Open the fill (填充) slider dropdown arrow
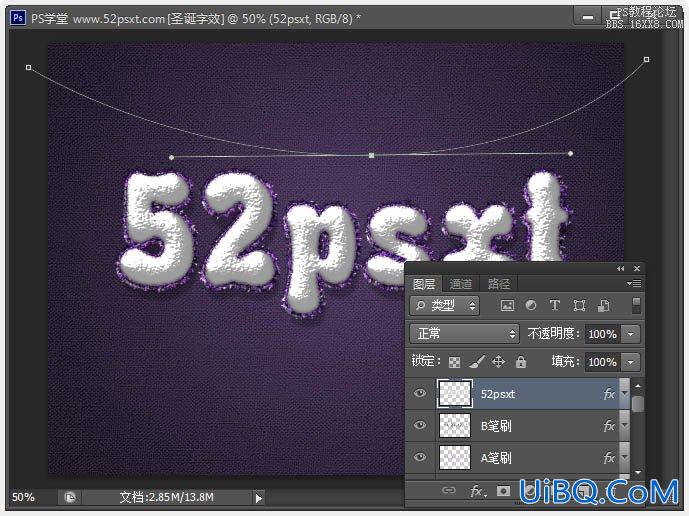Viewport: 689px width, 516px height. (x=631, y=362)
